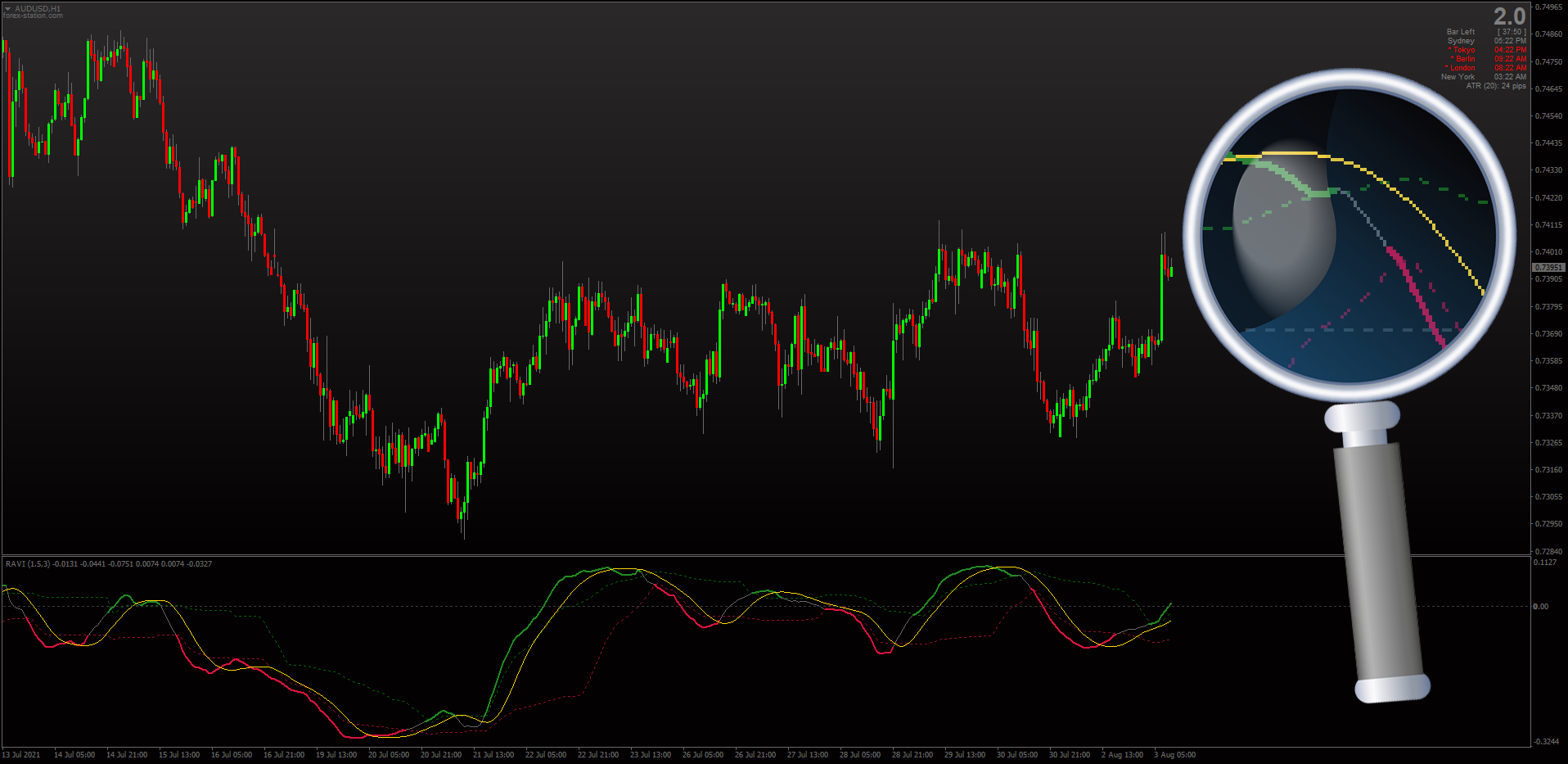Click the 3 Aug 05:00 time label
Viewport: 1568px width, 764px height.
click(x=1175, y=755)
